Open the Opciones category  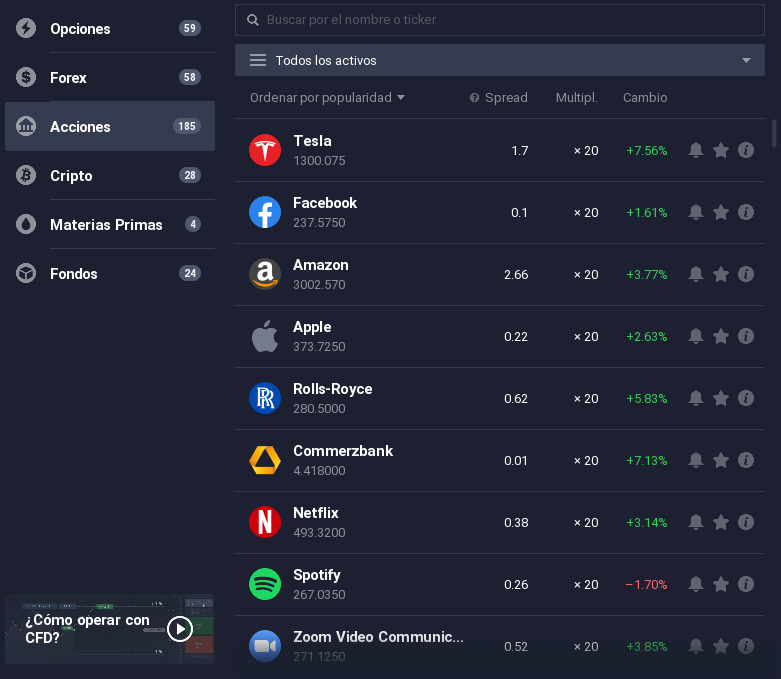(x=110, y=28)
